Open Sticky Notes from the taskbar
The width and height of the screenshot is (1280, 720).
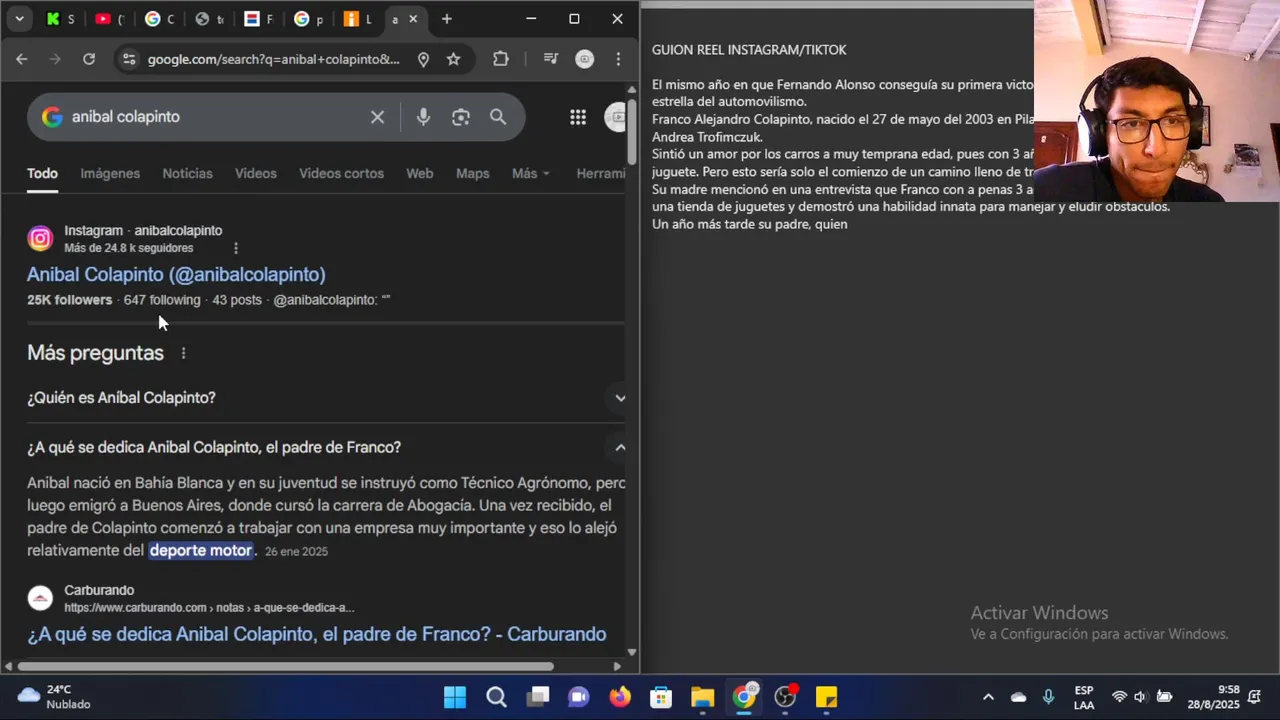(827, 697)
